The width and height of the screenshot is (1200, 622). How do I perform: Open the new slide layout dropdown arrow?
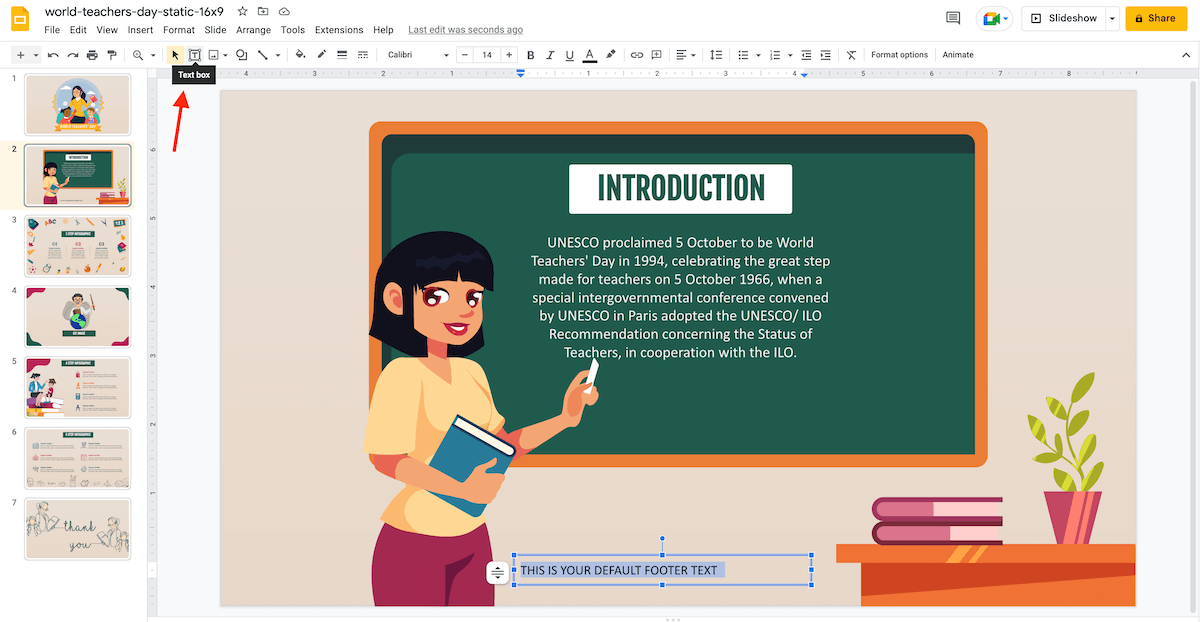click(x=36, y=55)
